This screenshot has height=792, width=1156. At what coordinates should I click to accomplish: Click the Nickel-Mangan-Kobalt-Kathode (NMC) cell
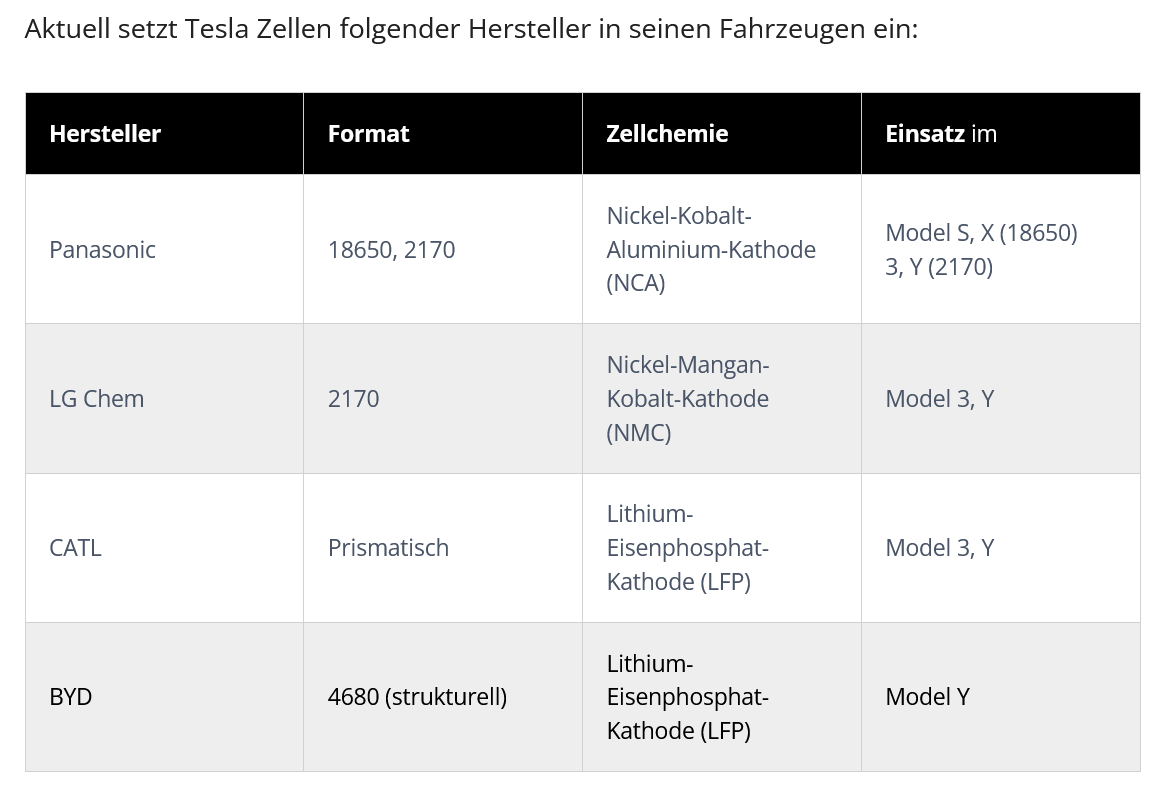tap(687, 398)
